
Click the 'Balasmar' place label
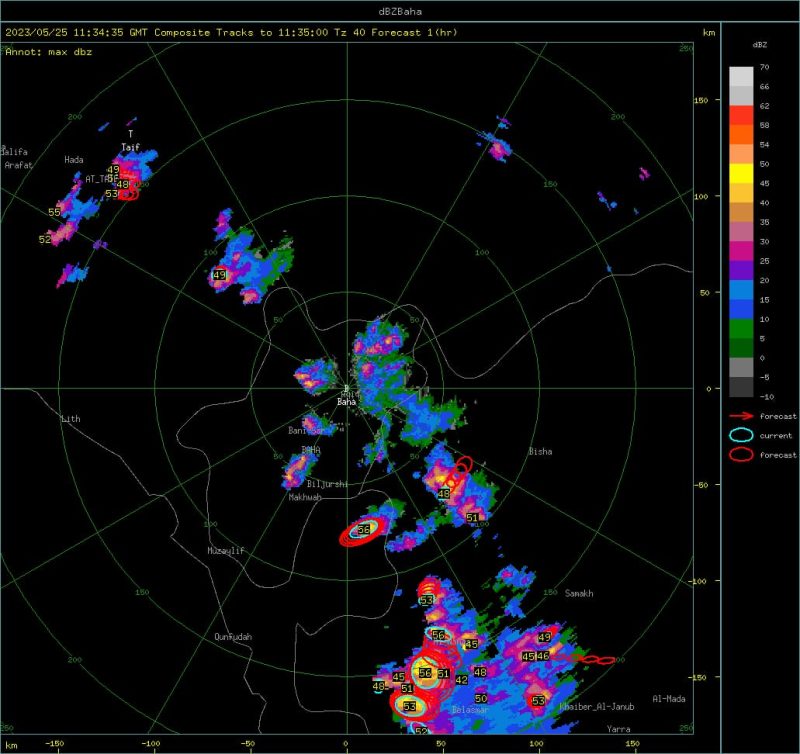(x=470, y=710)
